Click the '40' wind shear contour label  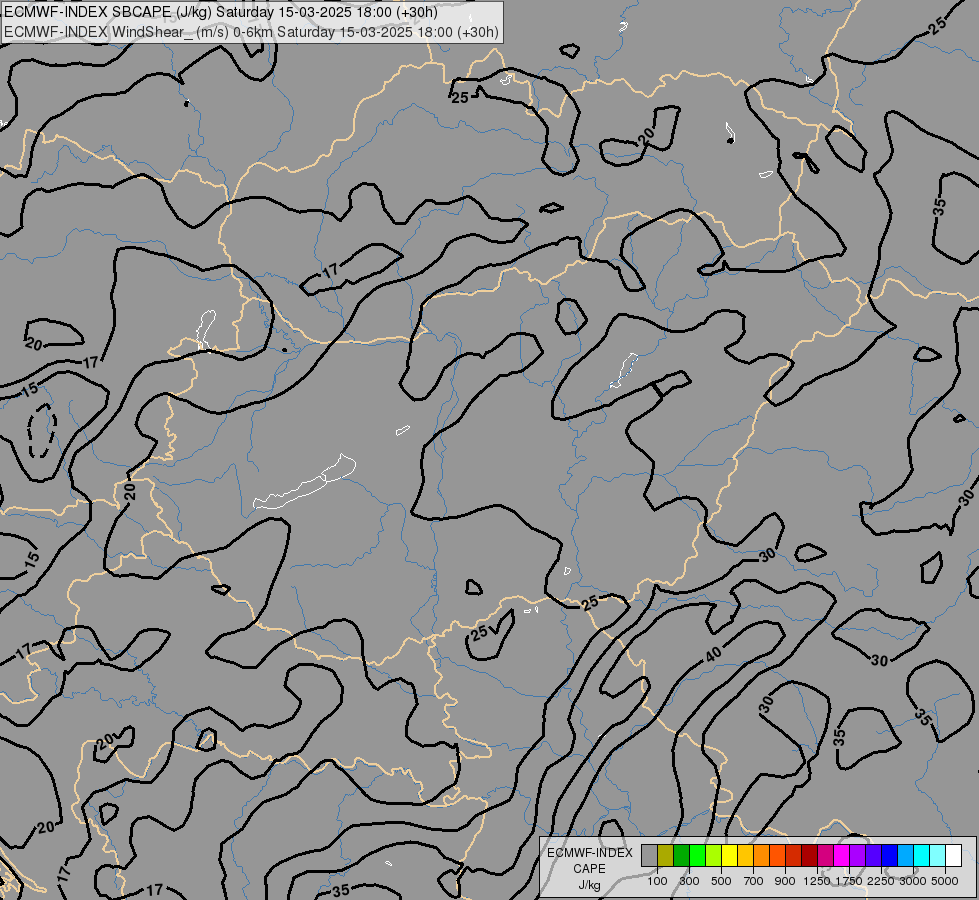(713, 655)
